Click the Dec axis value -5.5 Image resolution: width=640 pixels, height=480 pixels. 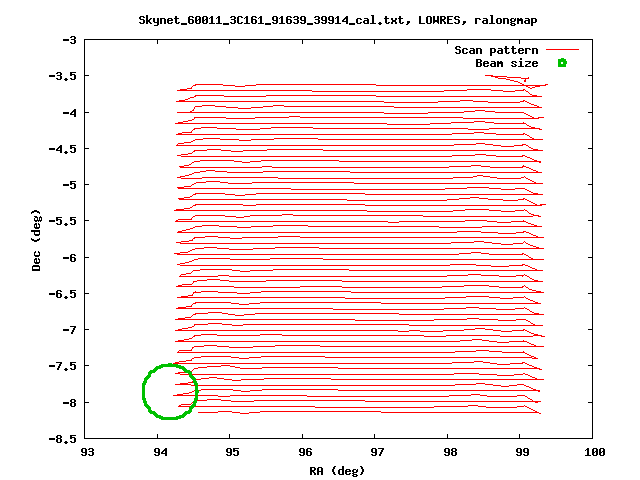coord(62,221)
